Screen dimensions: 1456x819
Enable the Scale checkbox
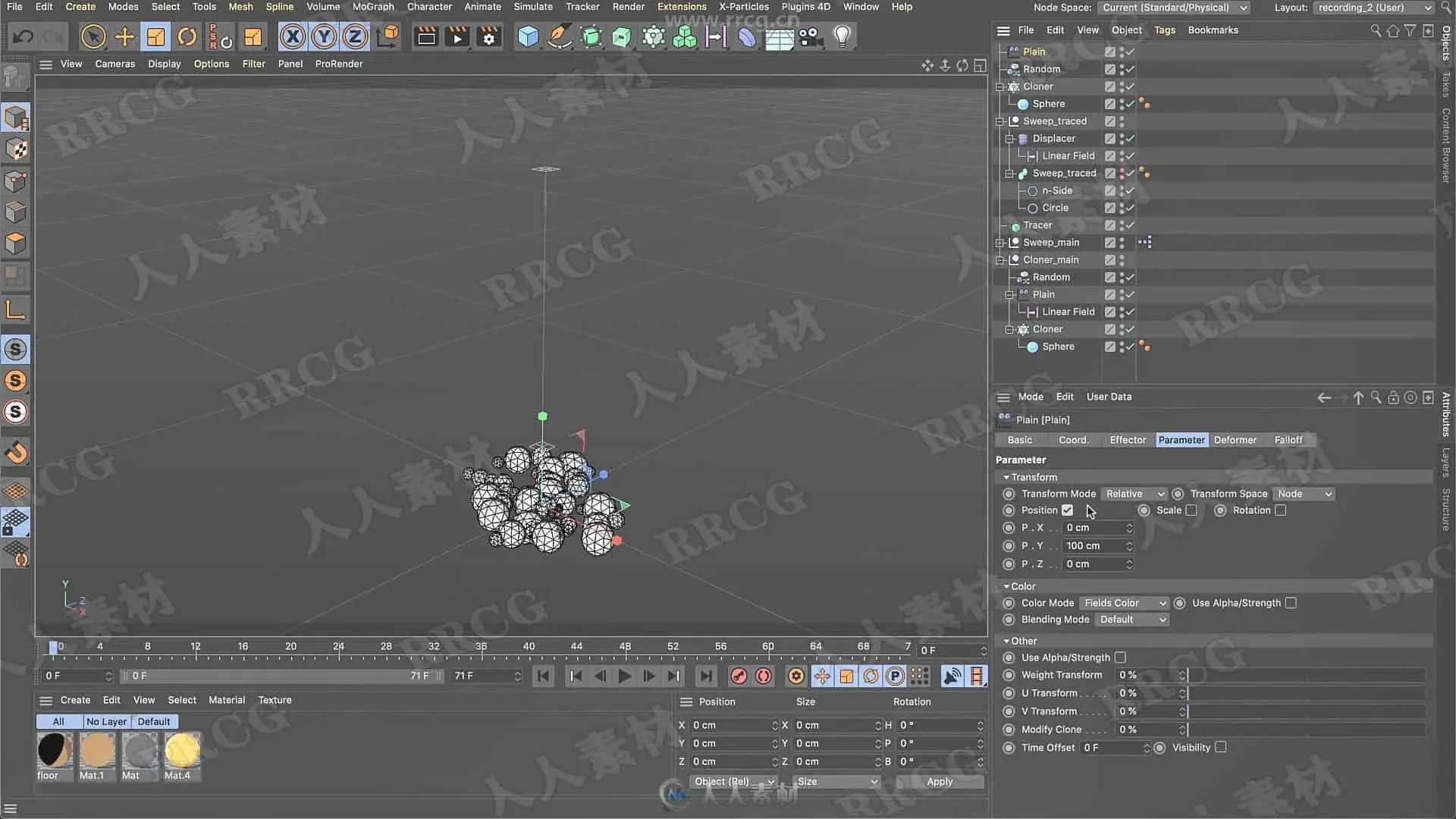[1191, 510]
